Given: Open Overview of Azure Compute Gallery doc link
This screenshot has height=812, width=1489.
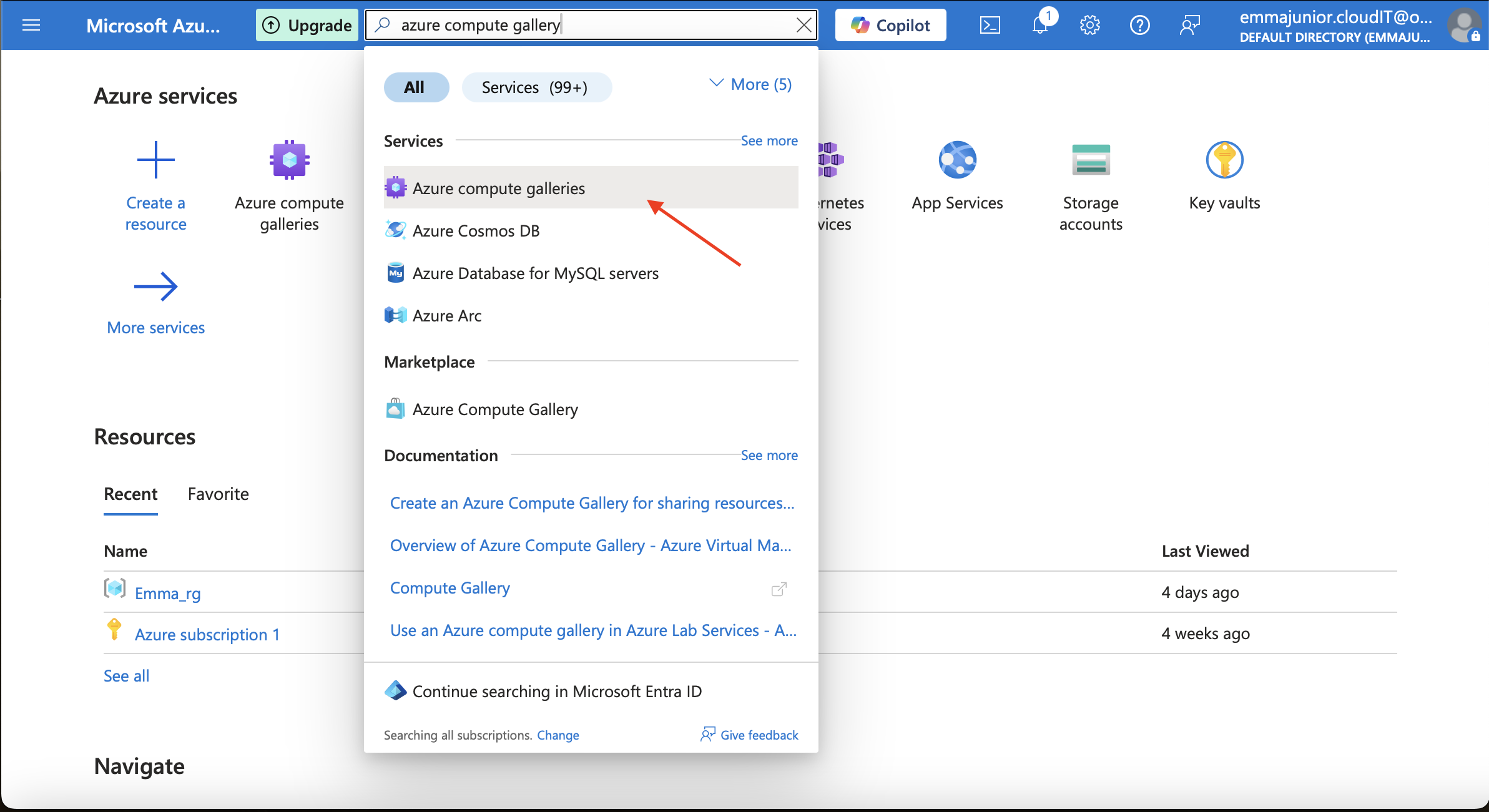Looking at the screenshot, I should [591, 545].
